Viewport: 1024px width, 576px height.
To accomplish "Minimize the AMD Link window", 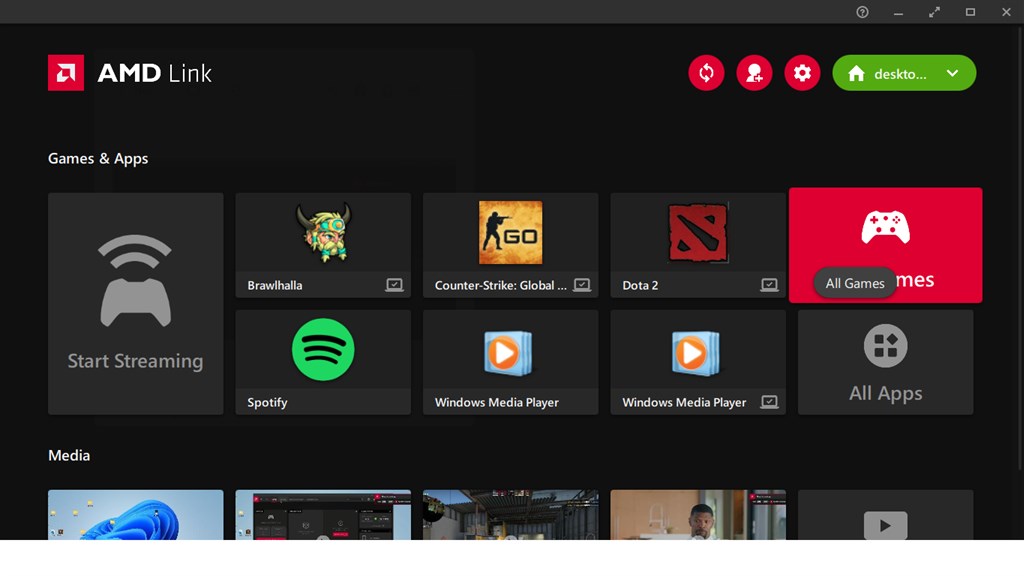I will 899,12.
